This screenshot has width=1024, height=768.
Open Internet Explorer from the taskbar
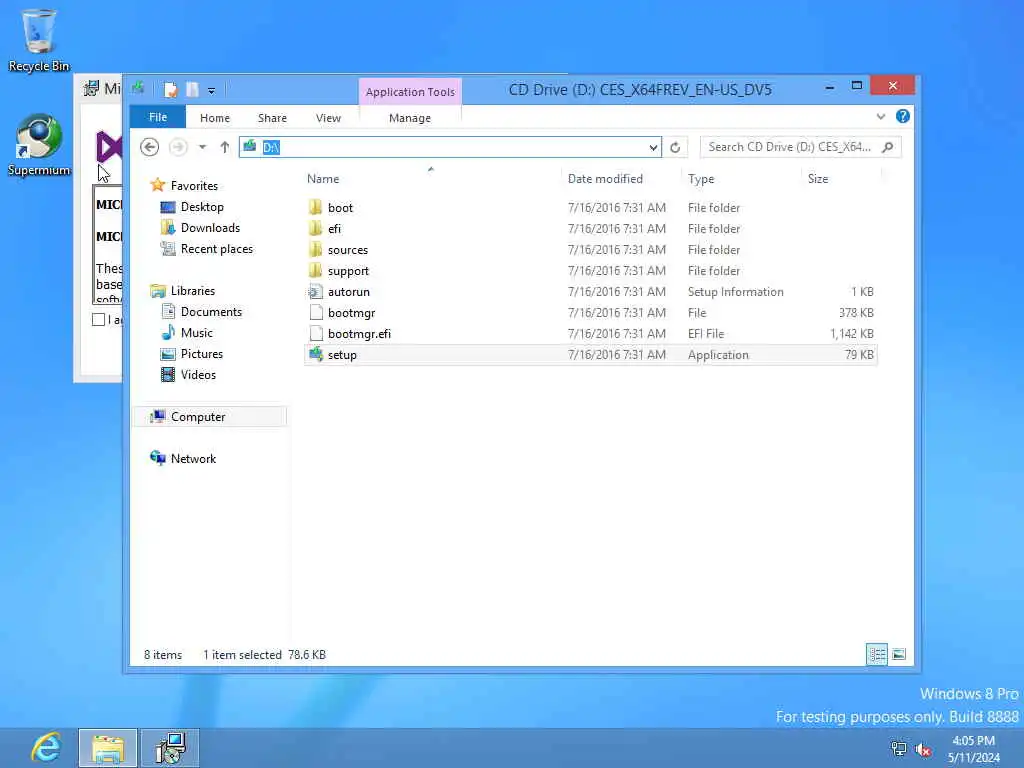coord(46,748)
